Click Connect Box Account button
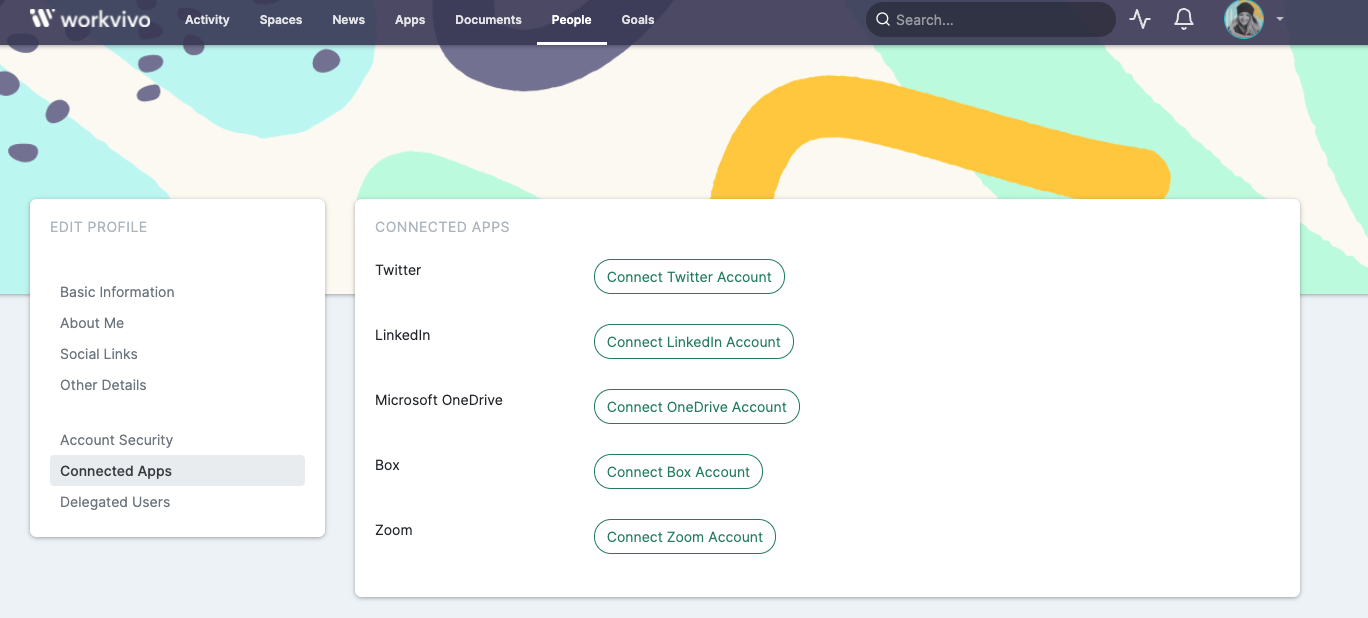 [678, 472]
